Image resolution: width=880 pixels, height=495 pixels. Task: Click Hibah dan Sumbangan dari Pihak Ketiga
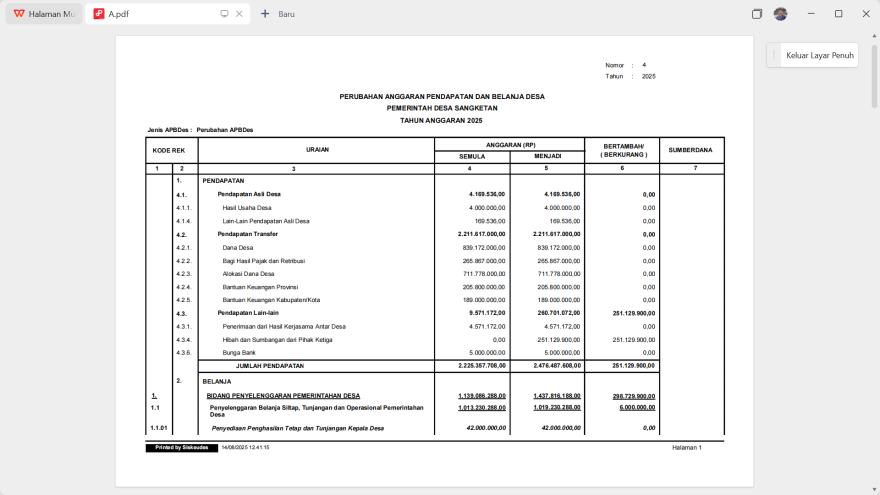coord(277,340)
